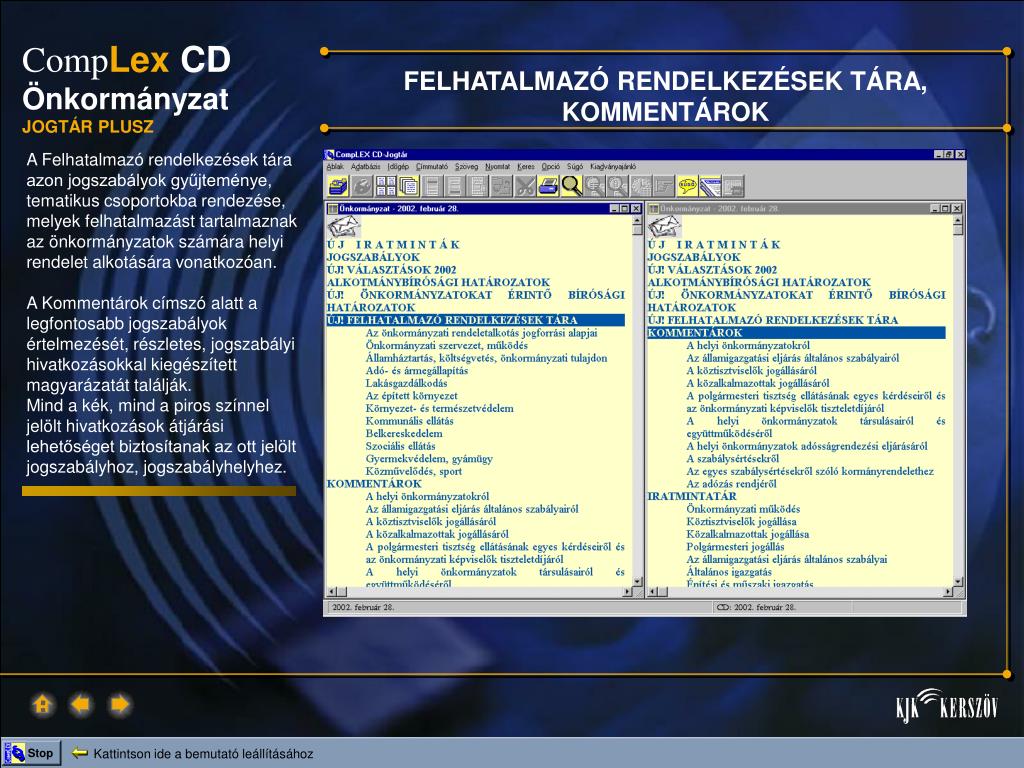
Task: Open KOMMENTÁROK heading in the left pane
Action: [x=374, y=483]
